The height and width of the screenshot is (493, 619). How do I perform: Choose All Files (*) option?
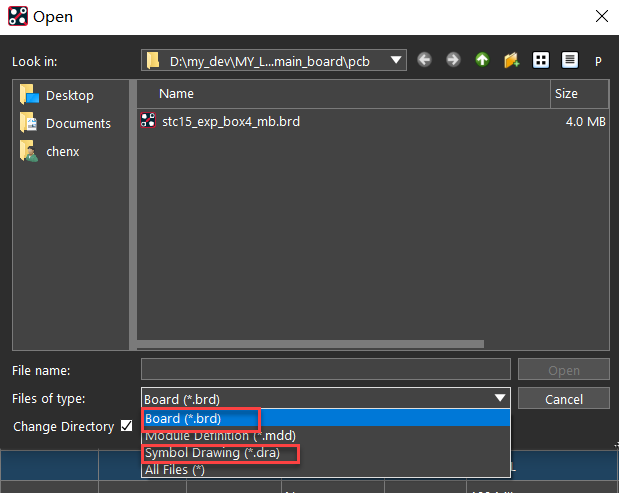326,470
